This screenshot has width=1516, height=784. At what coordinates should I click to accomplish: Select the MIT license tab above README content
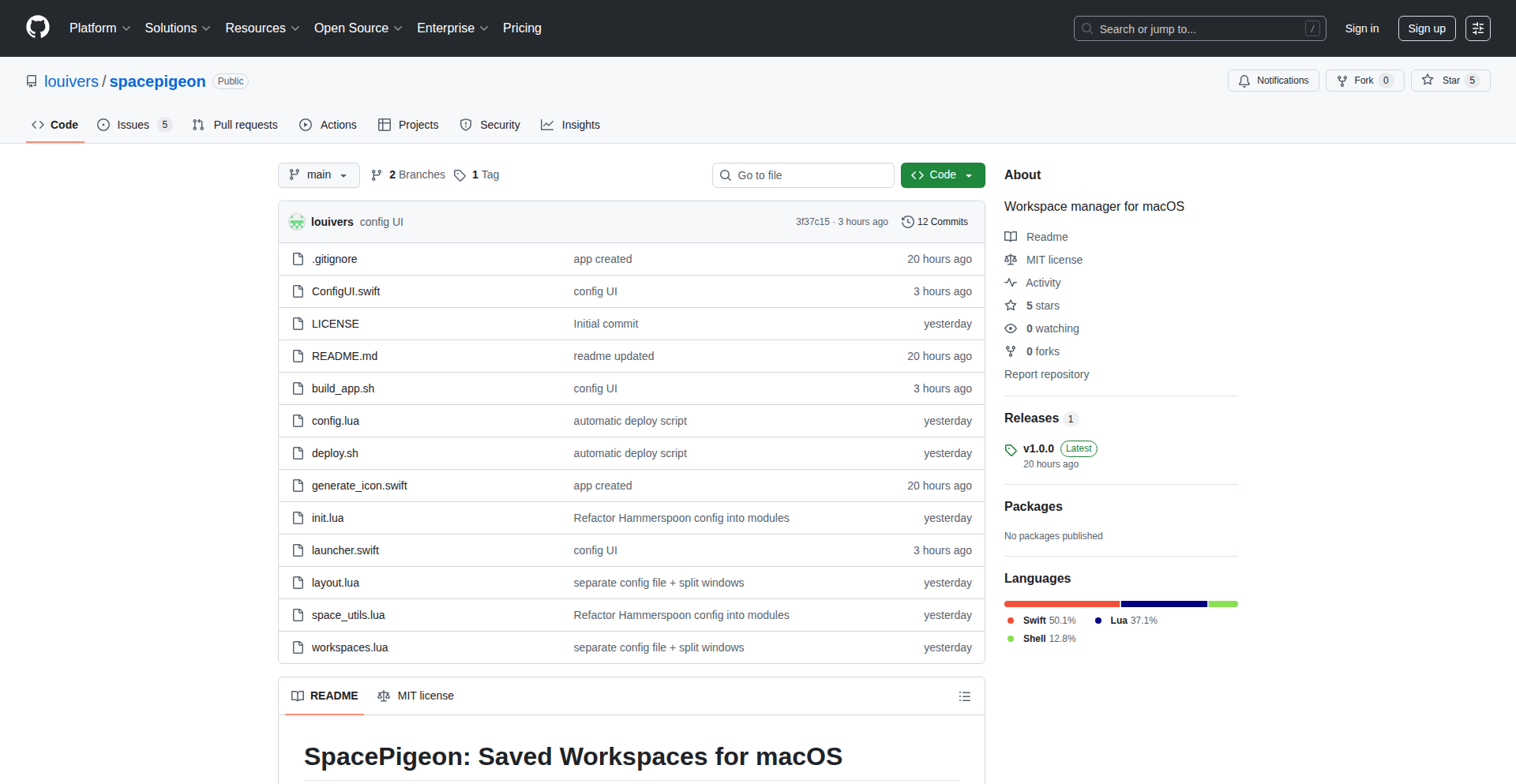416,696
